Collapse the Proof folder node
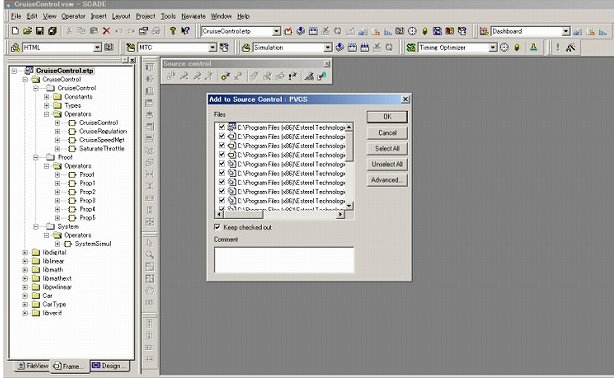 [x=36, y=157]
